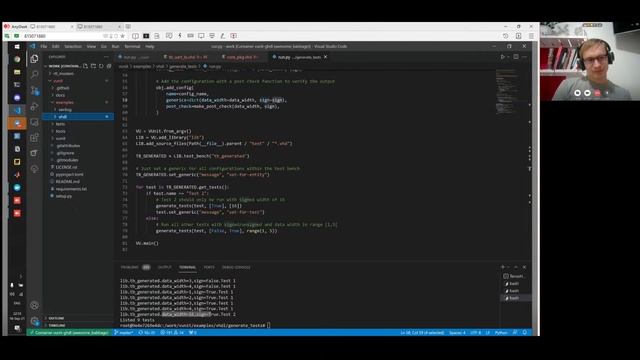The image size is (640, 360).
Task: Open the Help menu
Action: click(x=150, y=47)
